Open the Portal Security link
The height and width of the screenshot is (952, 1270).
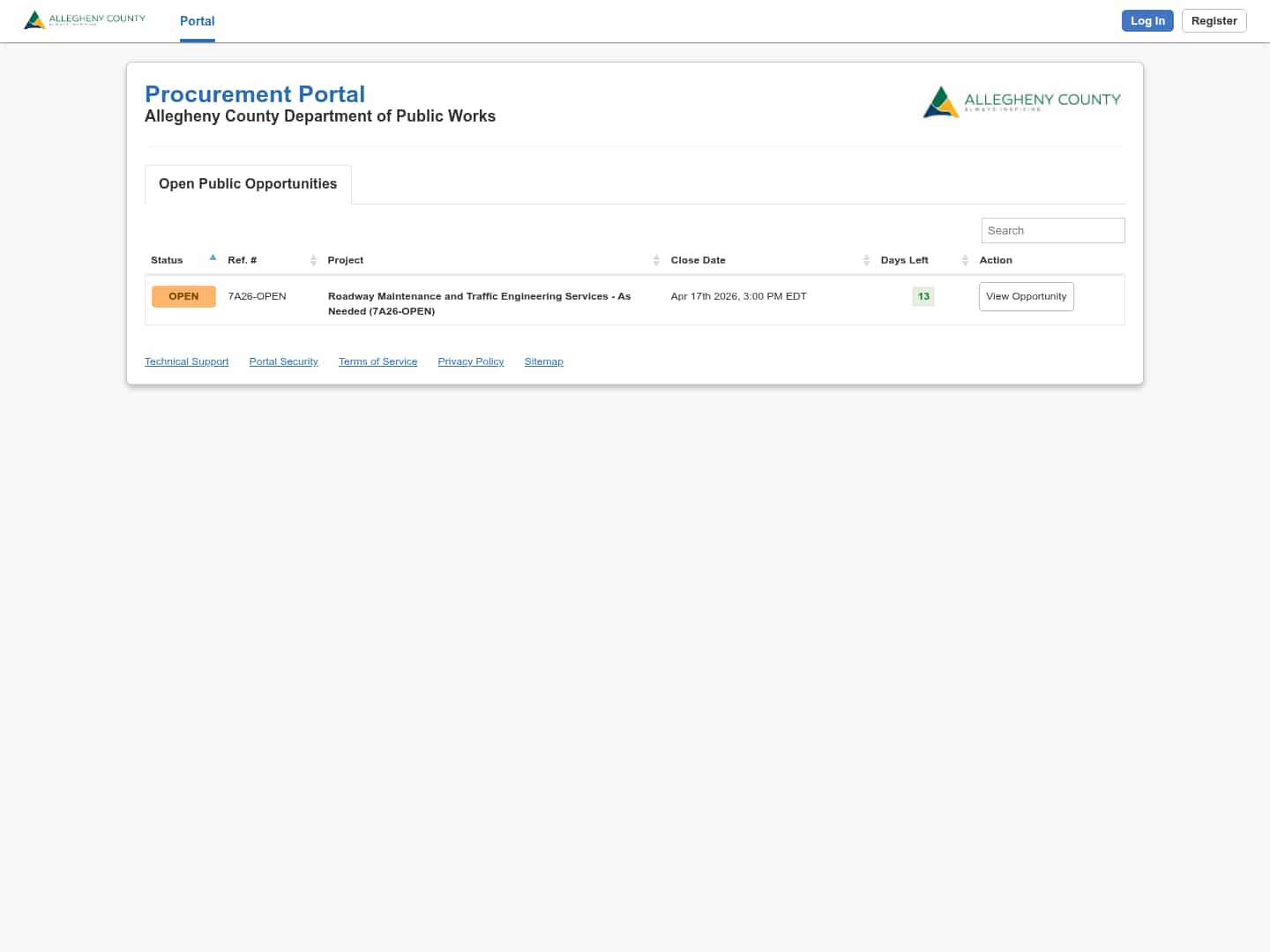283,361
